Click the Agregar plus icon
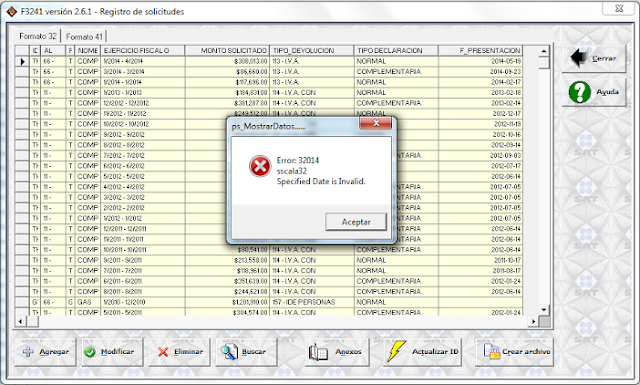This screenshot has height=385, width=640. pos(28,352)
